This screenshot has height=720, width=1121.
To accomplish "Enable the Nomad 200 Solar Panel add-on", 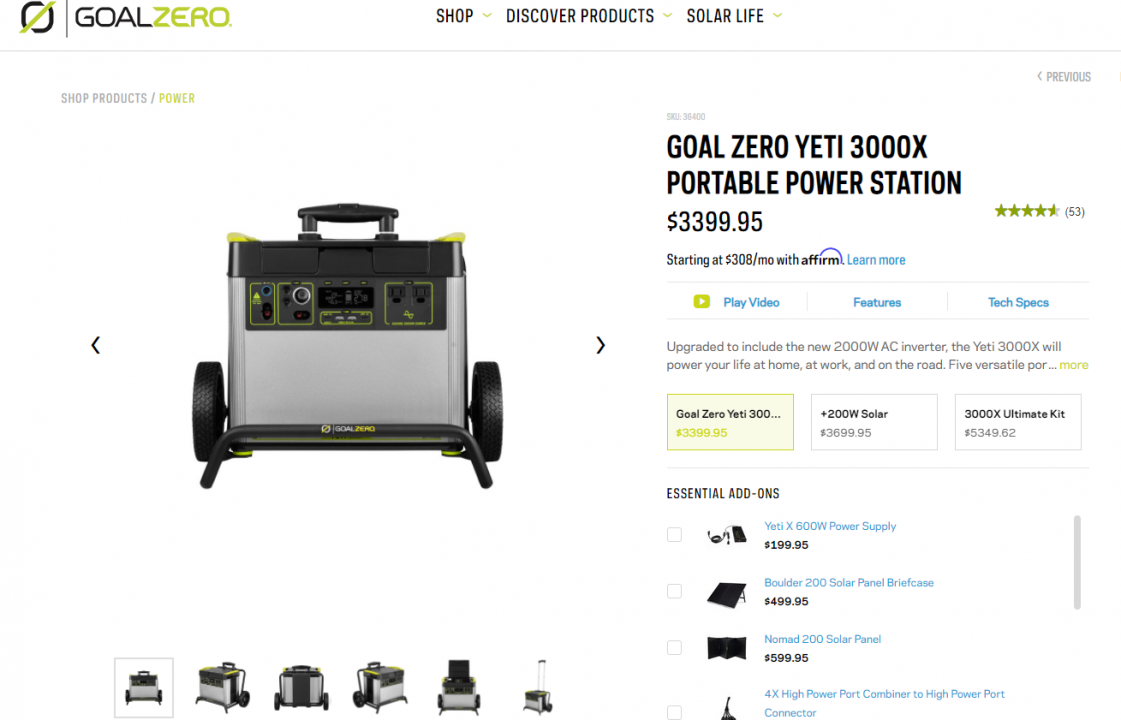I will (674, 648).
